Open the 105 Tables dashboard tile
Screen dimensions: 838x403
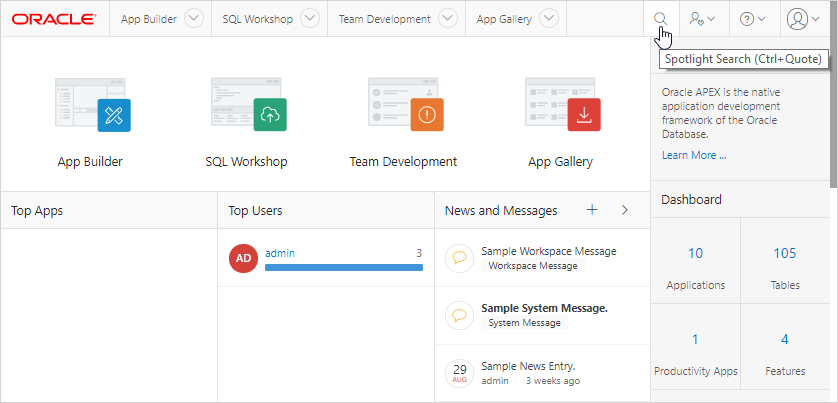(x=785, y=261)
